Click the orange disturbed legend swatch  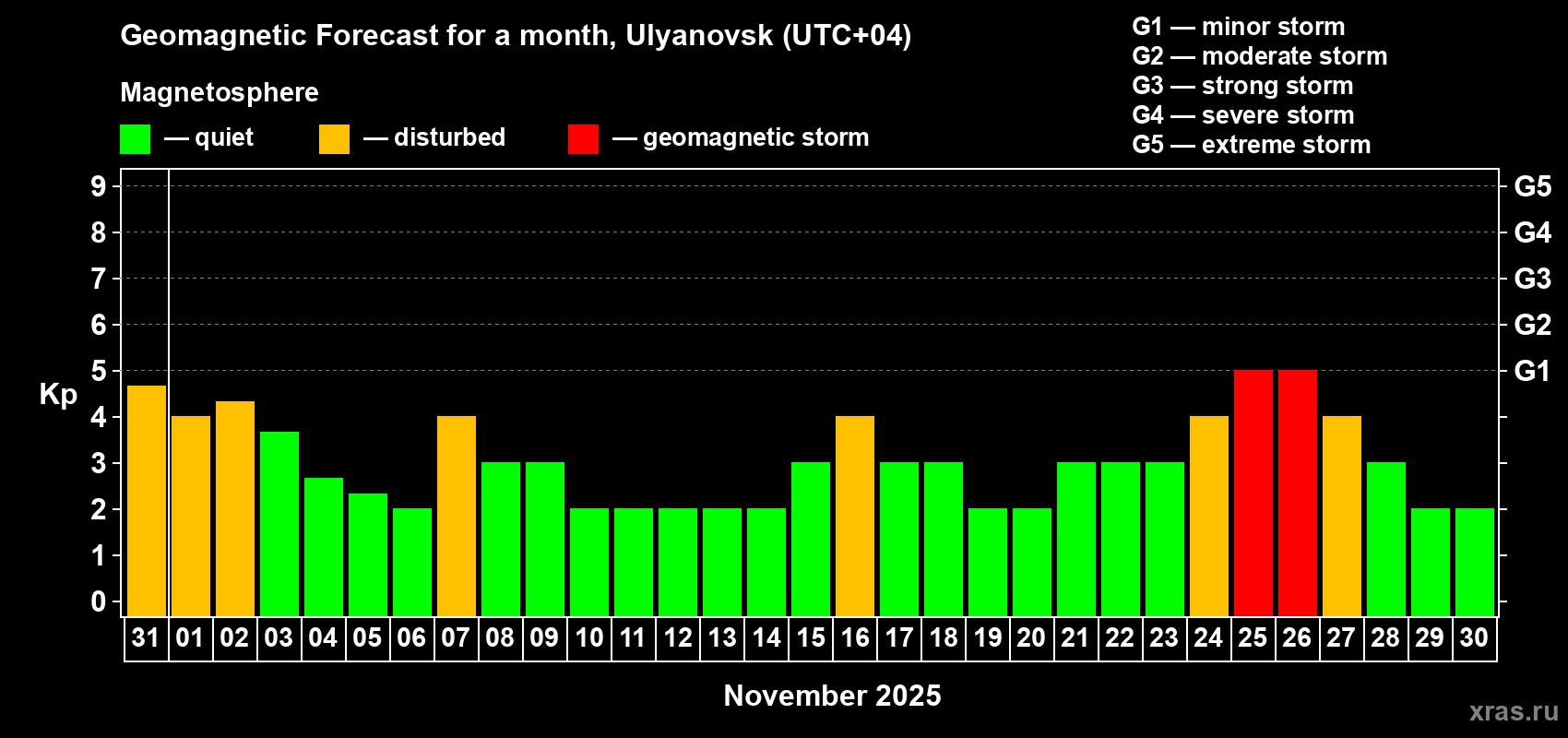pyautogui.click(x=335, y=139)
